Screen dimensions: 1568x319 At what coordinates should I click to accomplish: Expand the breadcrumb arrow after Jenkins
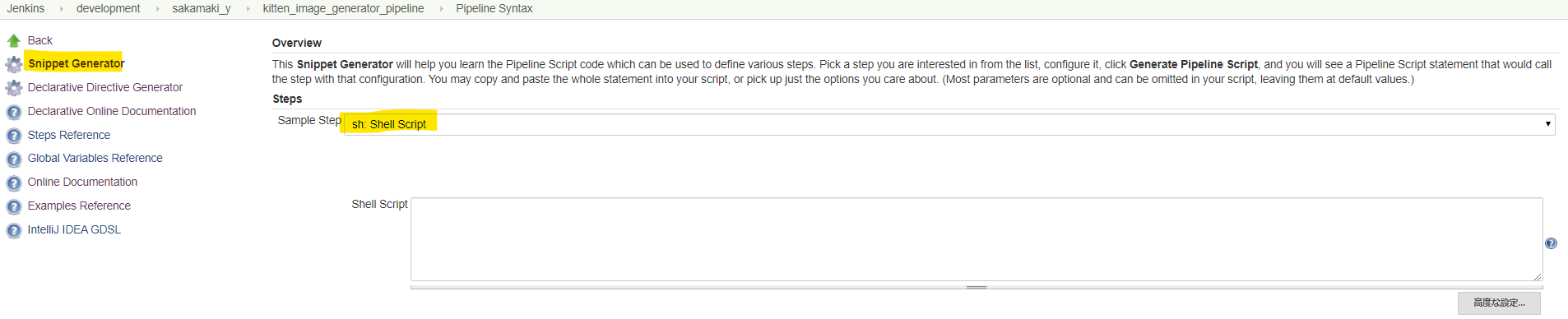click(x=61, y=9)
